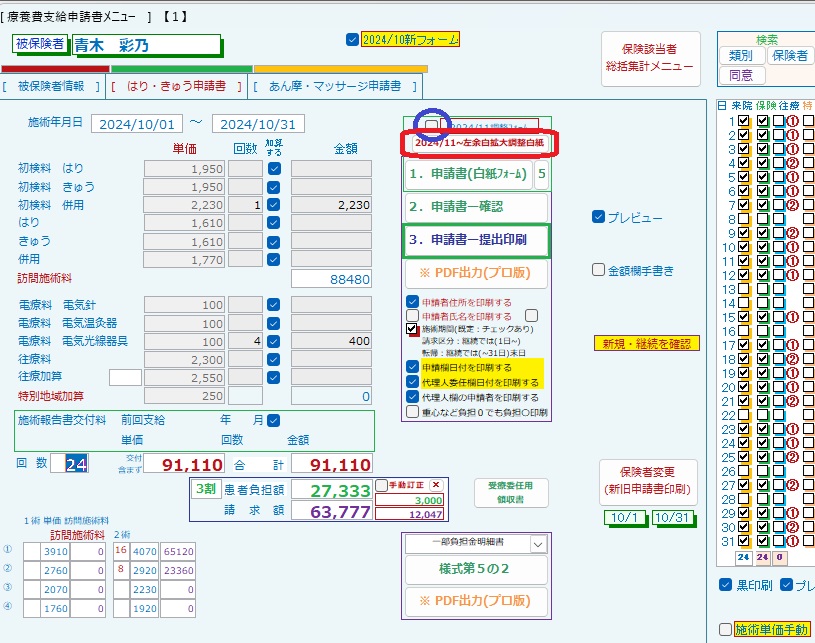Click the circled ① mark on day 31 row
Viewport: 815px width, 643px height.
792,541
